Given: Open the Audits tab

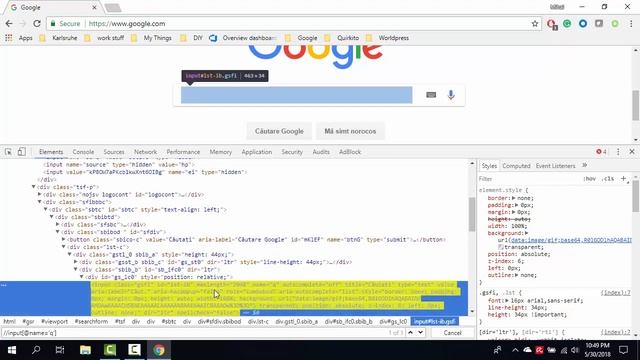Looking at the screenshot, I should [x=321, y=152].
